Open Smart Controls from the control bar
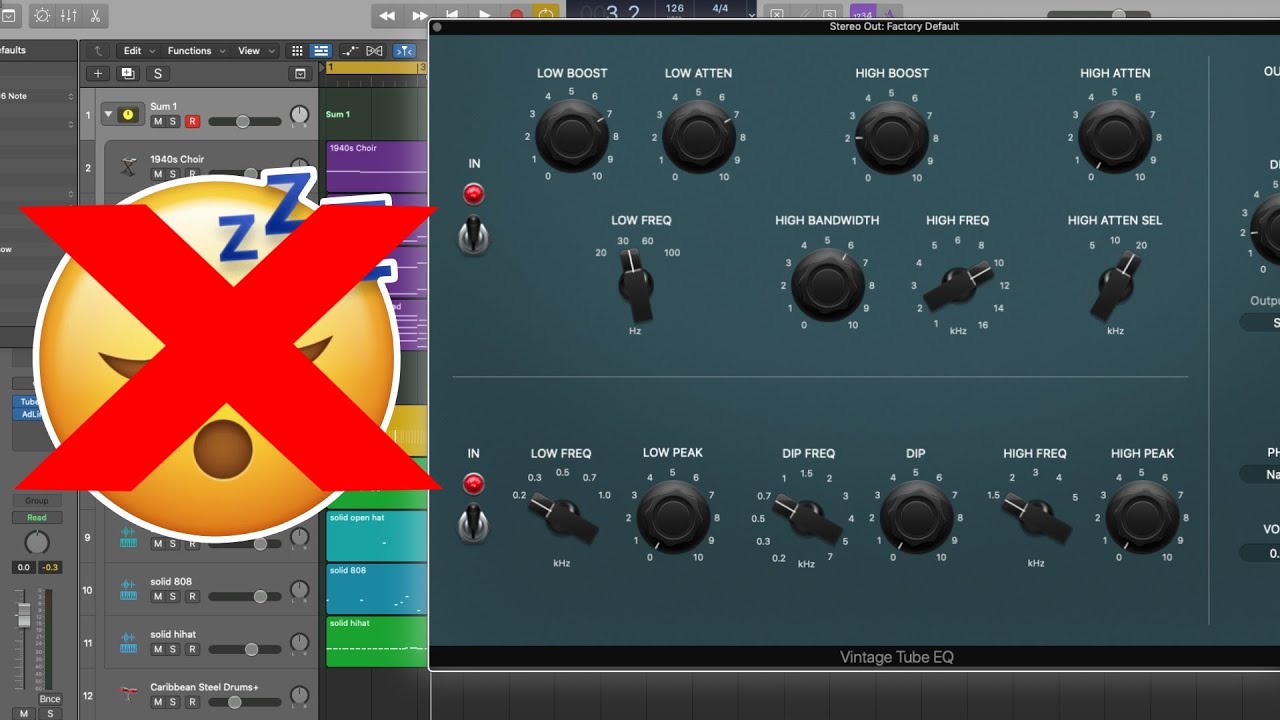1280x720 pixels. (x=42, y=15)
